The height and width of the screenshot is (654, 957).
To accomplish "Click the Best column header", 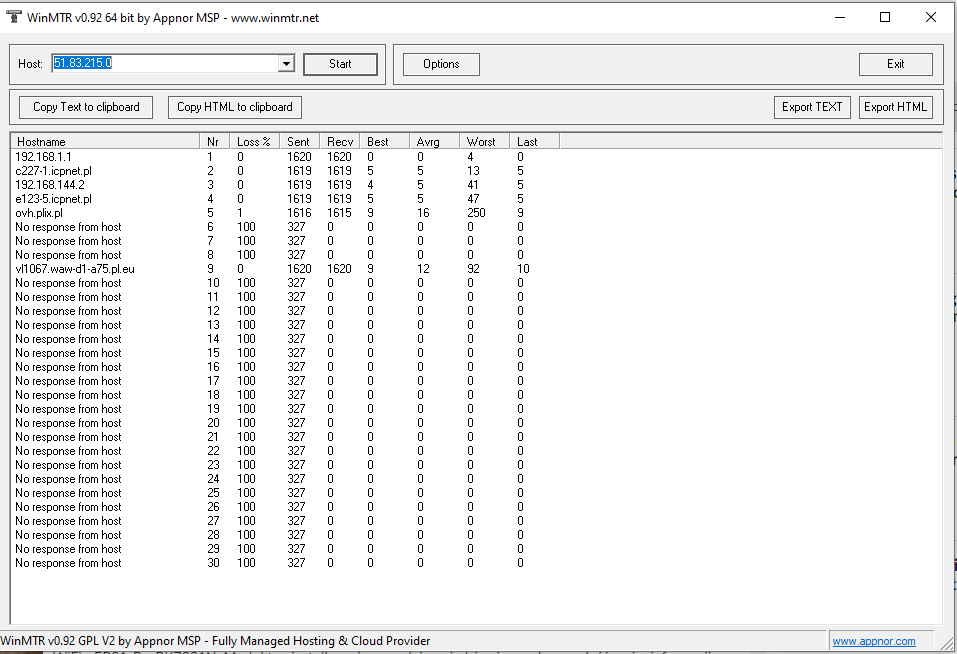I will click(x=385, y=142).
